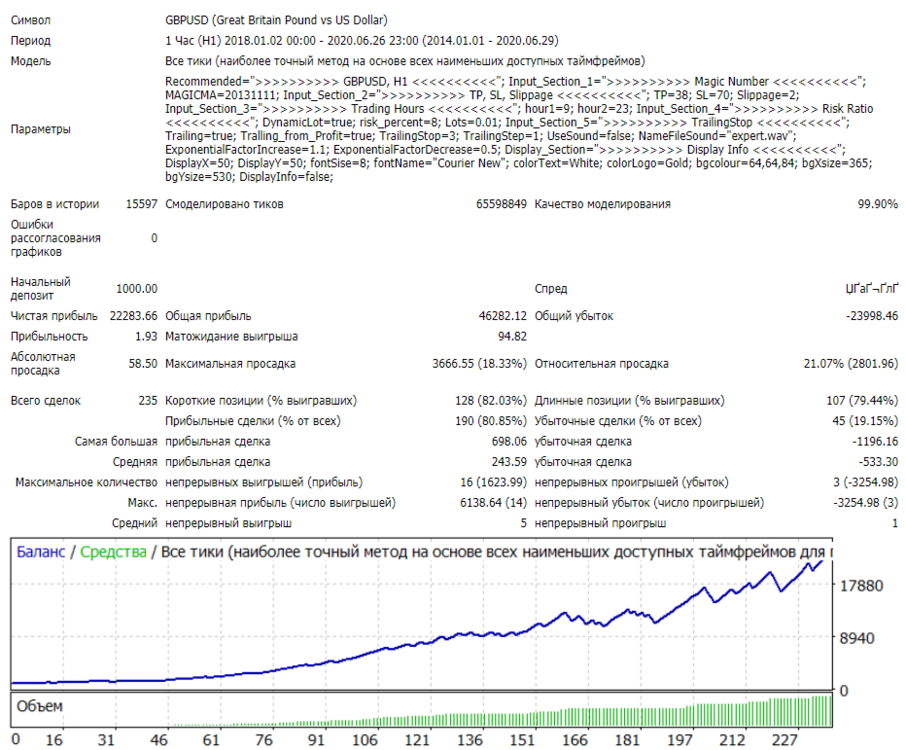This screenshot has height=750, width=906.
Task: Click the chart axis value 17880
Action: coord(862,586)
